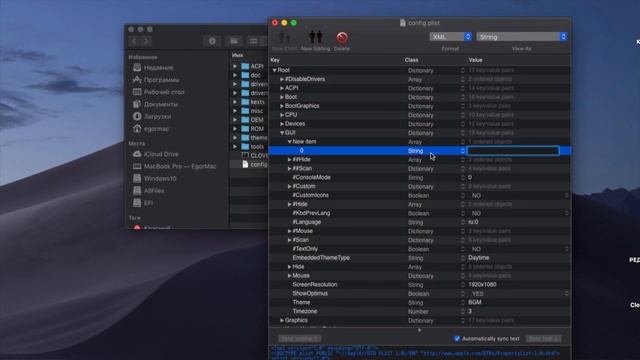Click the 1920x1080 ScreenResolution value
The width and height of the screenshot is (640, 360).
(482, 284)
